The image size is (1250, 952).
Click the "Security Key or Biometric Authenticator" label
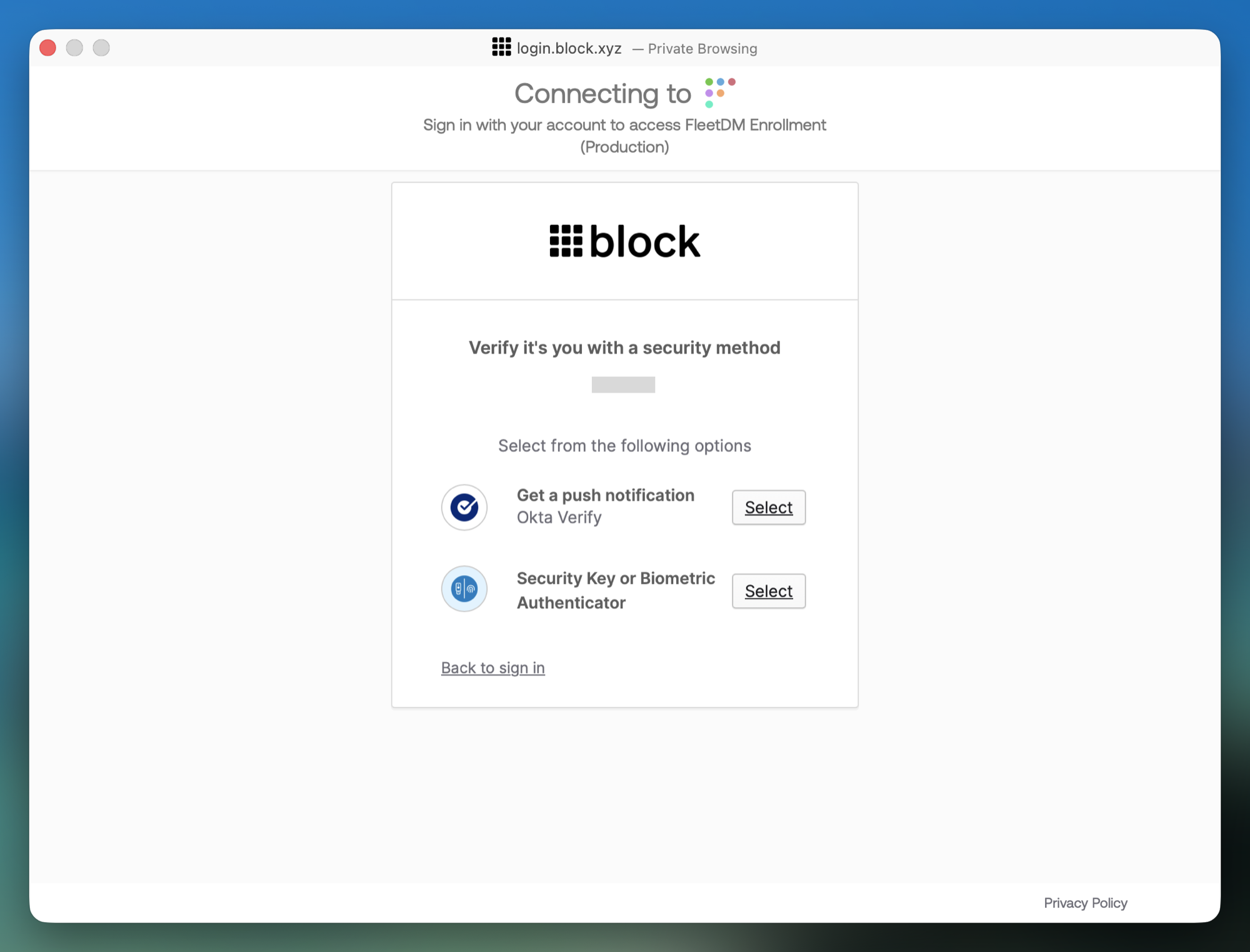(x=616, y=590)
